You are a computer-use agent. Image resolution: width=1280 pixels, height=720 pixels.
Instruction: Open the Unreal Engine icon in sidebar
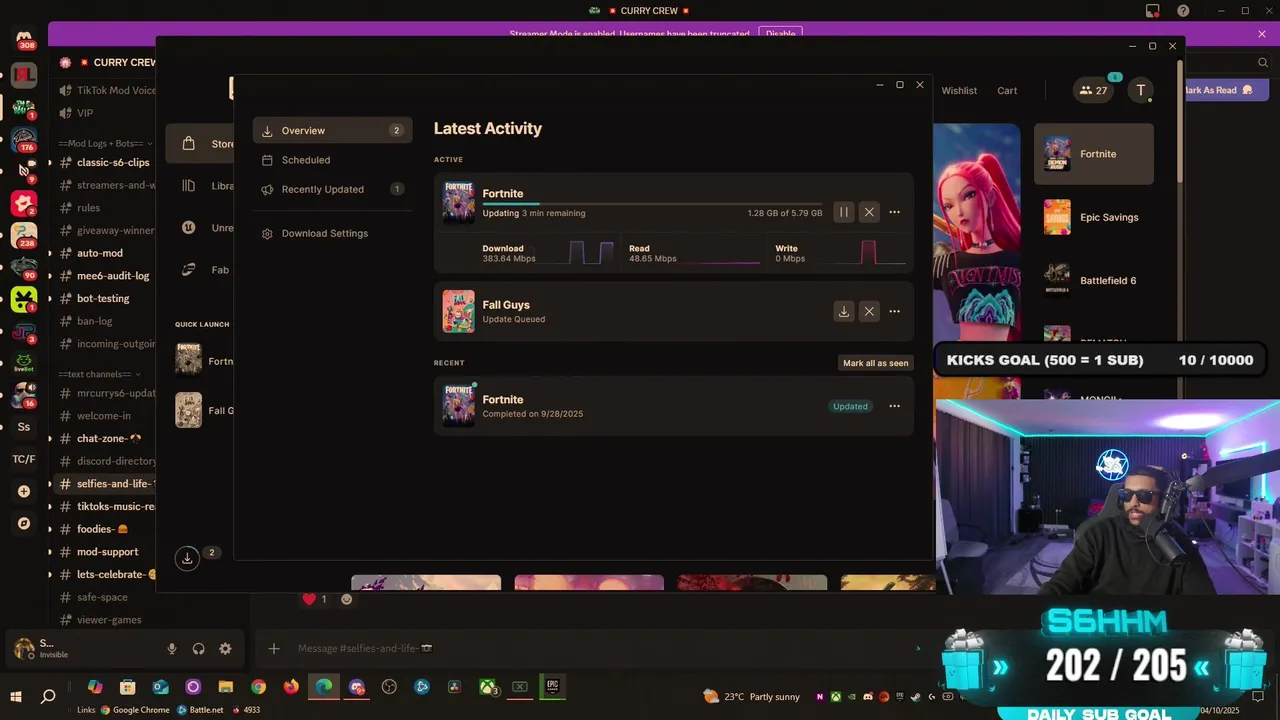(x=189, y=228)
